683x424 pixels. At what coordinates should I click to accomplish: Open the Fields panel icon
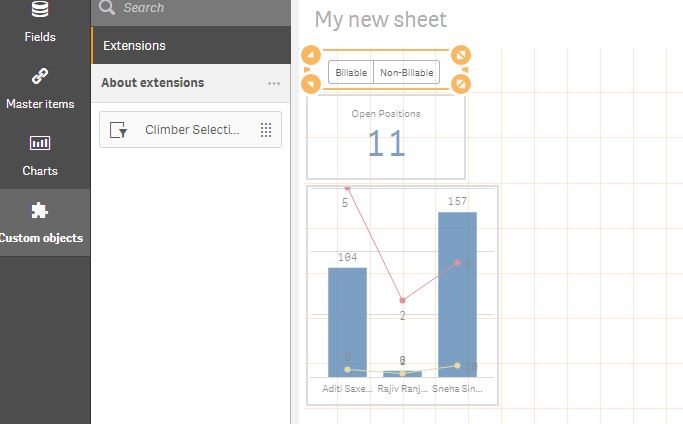(x=40, y=8)
